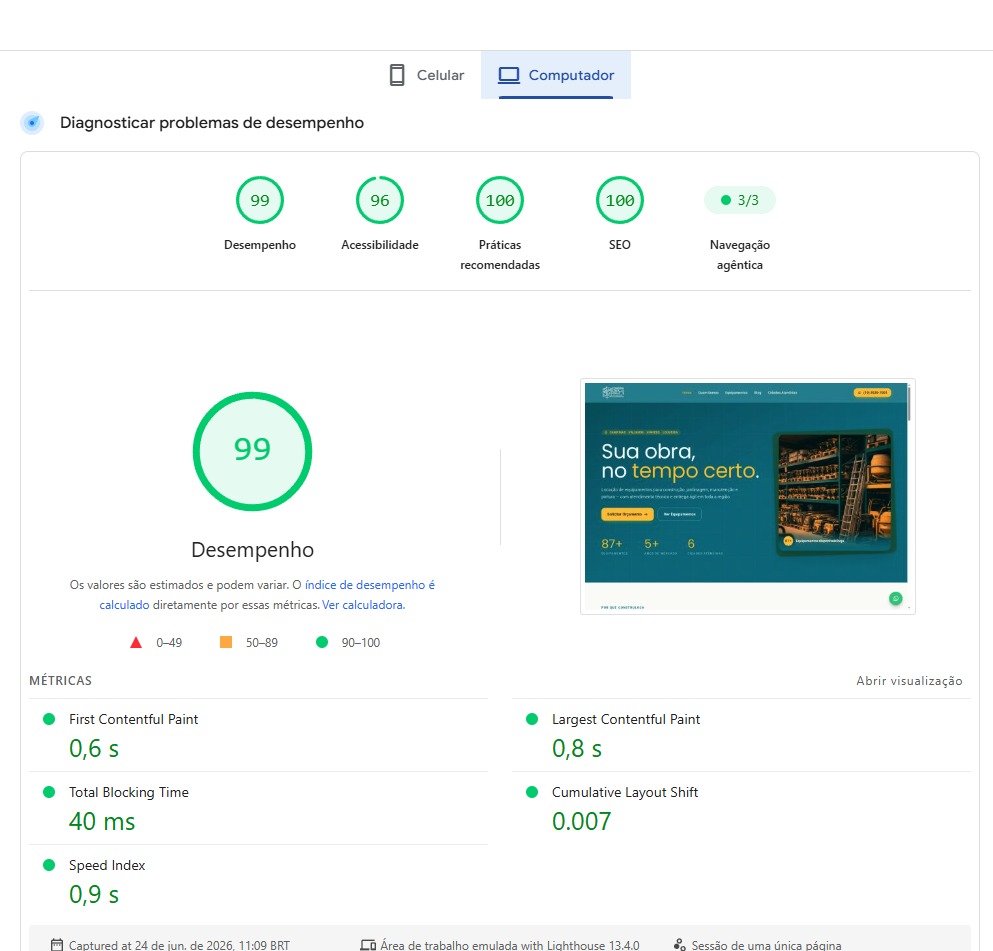
Task: Click the blue radar icon beside Diagnosticar
Action: click(x=32, y=122)
